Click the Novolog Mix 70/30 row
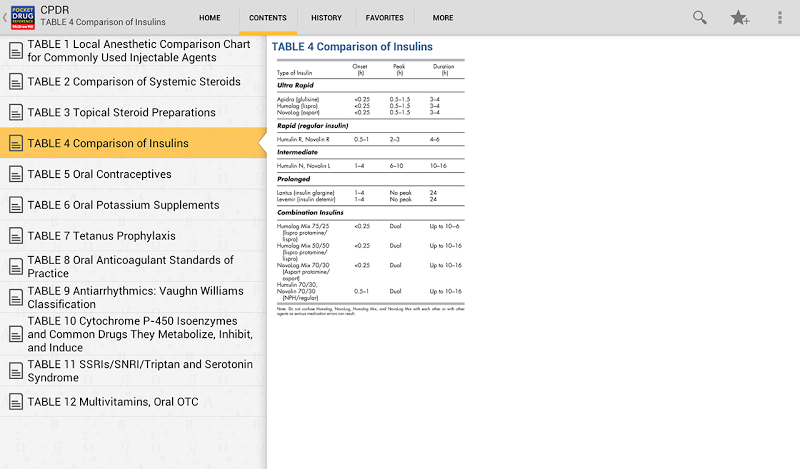The image size is (800, 469). 370,271
